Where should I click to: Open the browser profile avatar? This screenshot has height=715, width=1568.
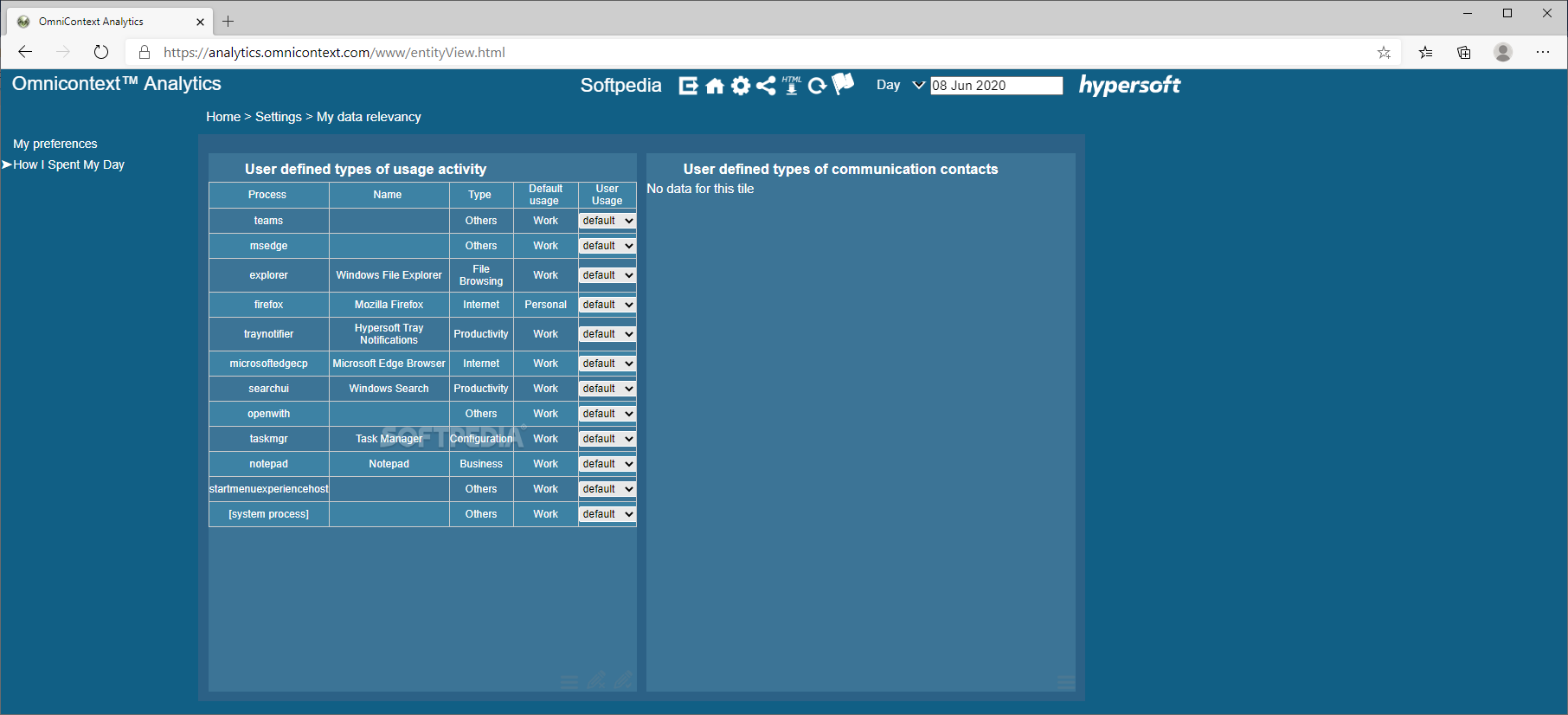(x=1503, y=52)
